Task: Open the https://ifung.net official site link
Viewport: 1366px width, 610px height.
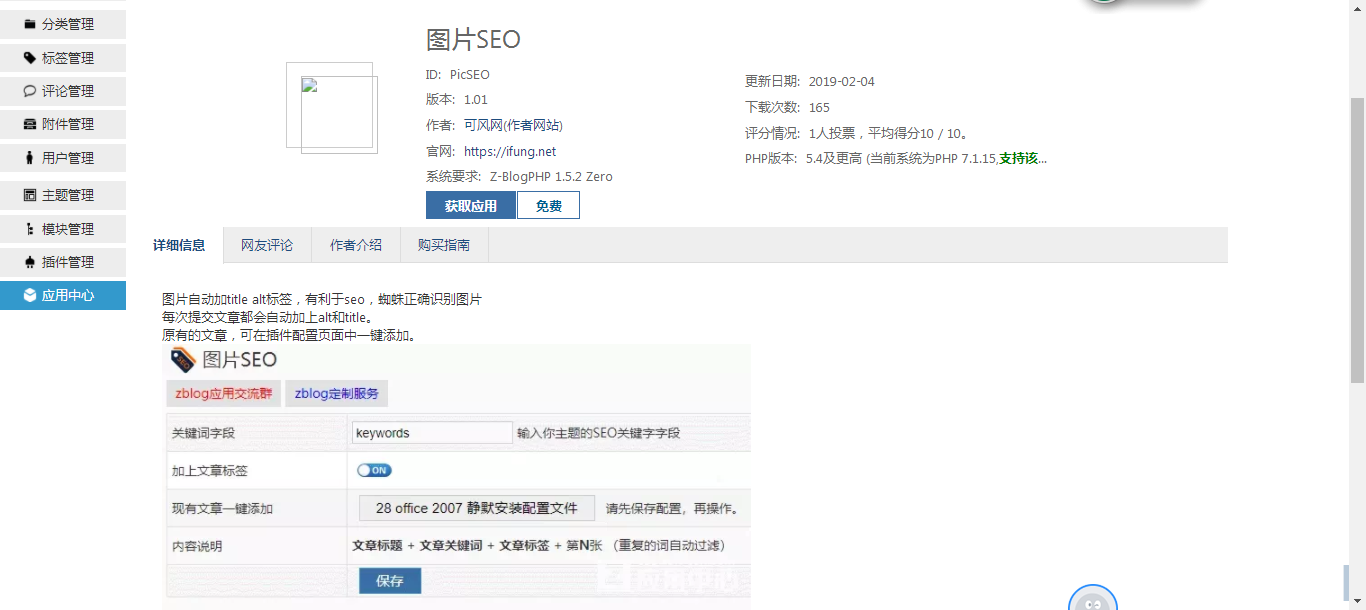Action: 510,152
